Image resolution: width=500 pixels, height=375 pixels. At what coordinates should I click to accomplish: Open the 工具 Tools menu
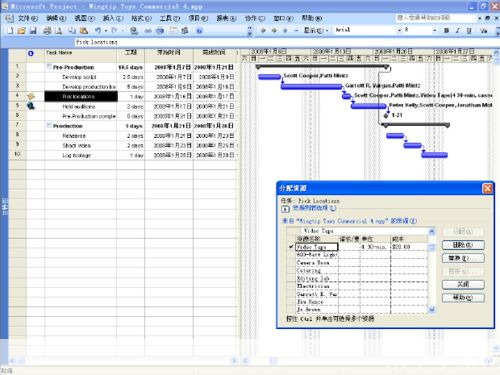(x=170, y=18)
